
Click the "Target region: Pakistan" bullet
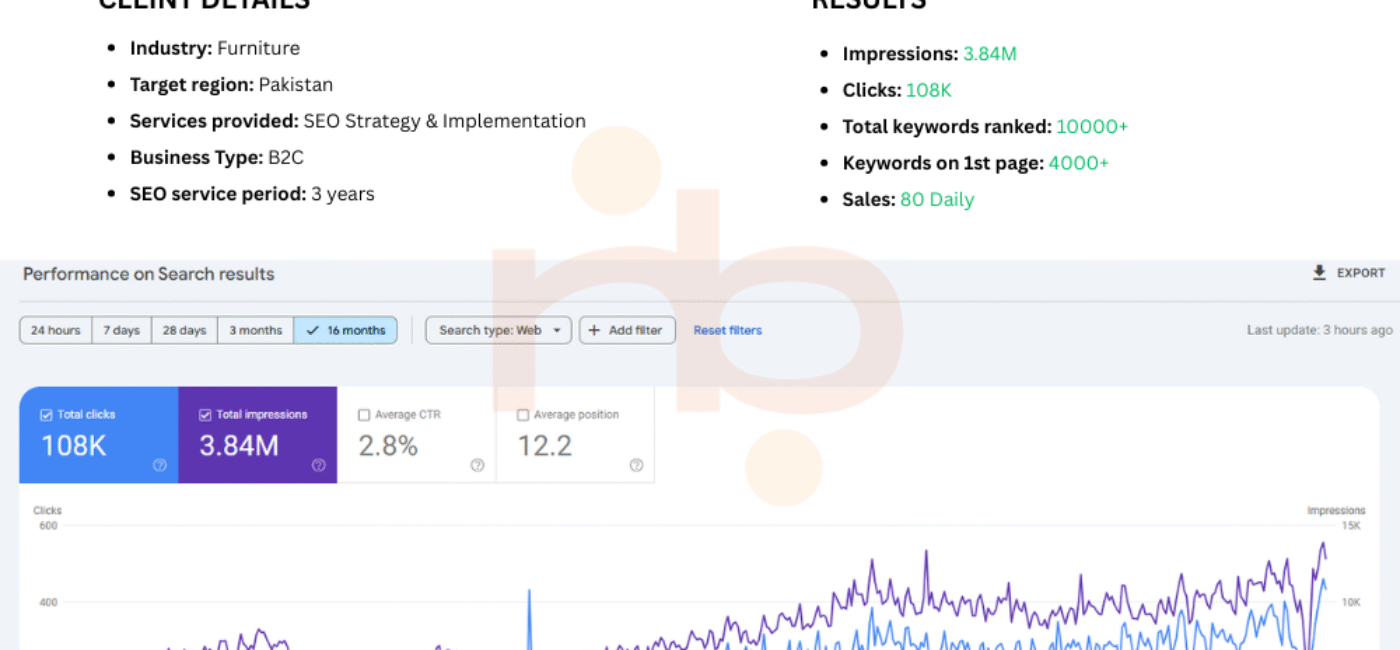coord(231,85)
